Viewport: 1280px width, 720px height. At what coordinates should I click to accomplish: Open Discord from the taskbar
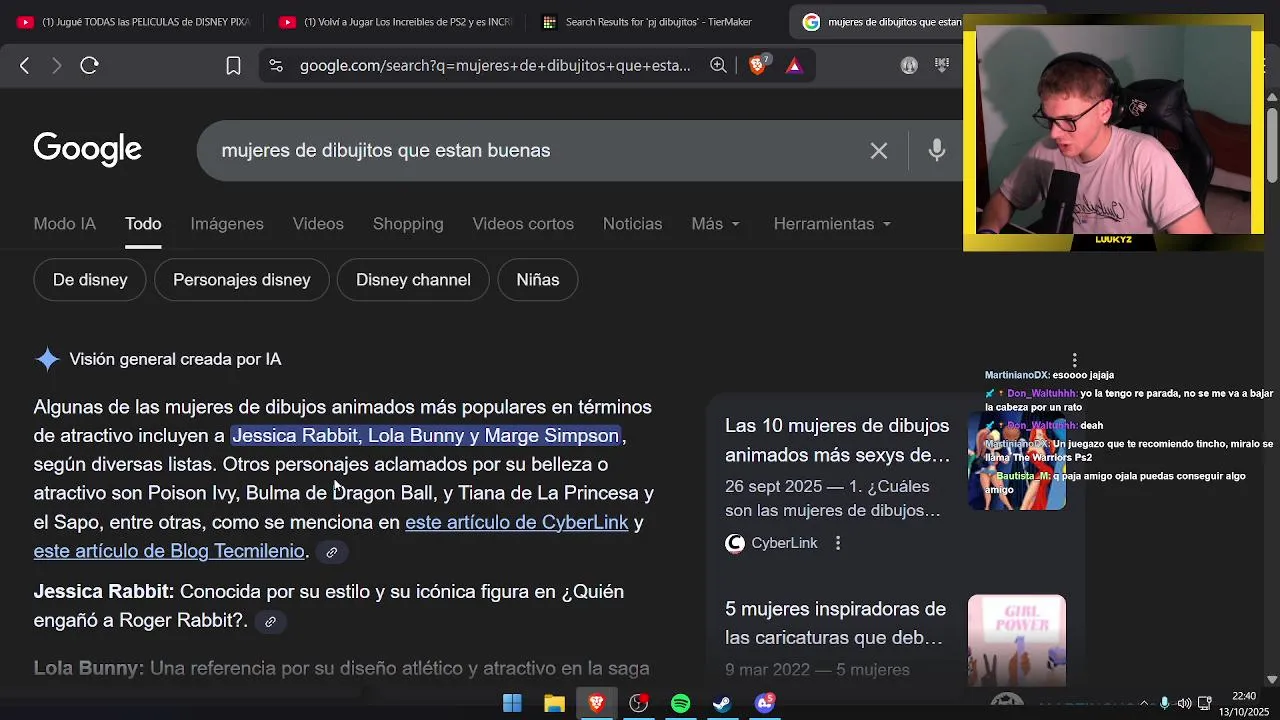pos(765,703)
